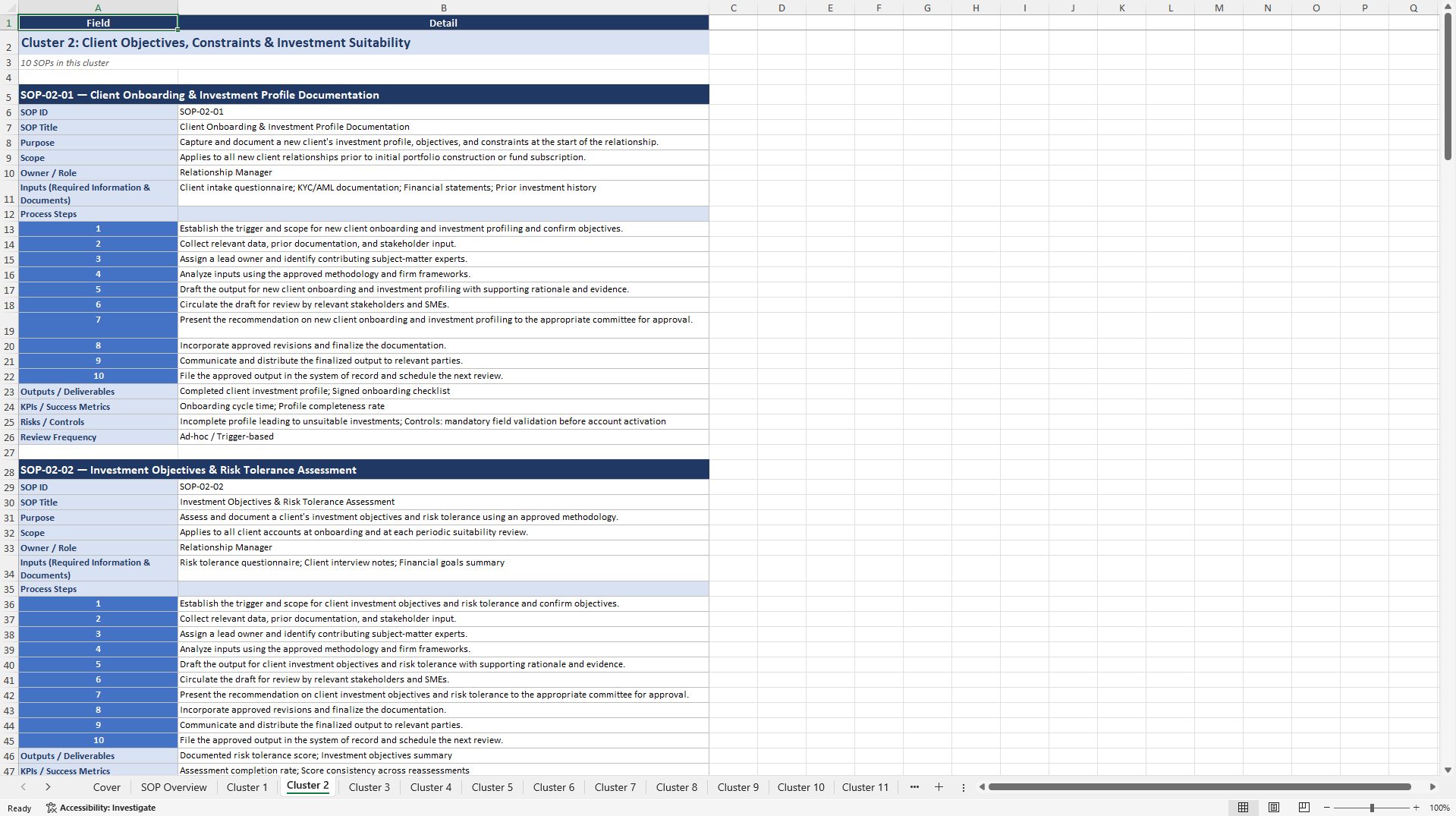This screenshot has height=816, width=1456.
Task: Switch to Page Layout view icon
Action: point(1274,808)
